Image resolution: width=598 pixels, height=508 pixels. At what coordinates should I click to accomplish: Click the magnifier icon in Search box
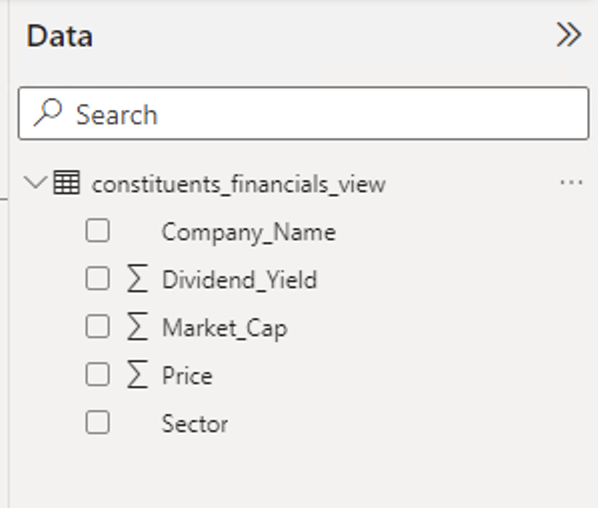pyautogui.click(x=48, y=112)
